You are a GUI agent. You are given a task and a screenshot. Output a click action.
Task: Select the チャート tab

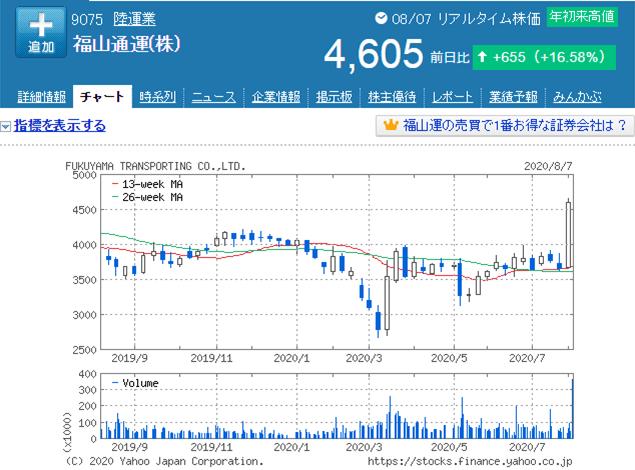click(x=102, y=97)
